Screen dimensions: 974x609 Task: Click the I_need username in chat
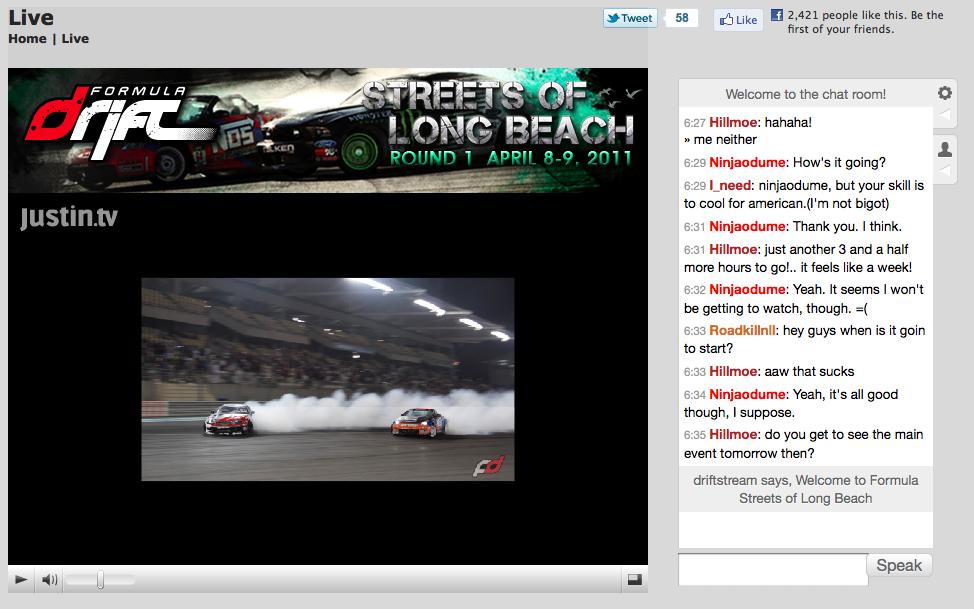tap(731, 186)
